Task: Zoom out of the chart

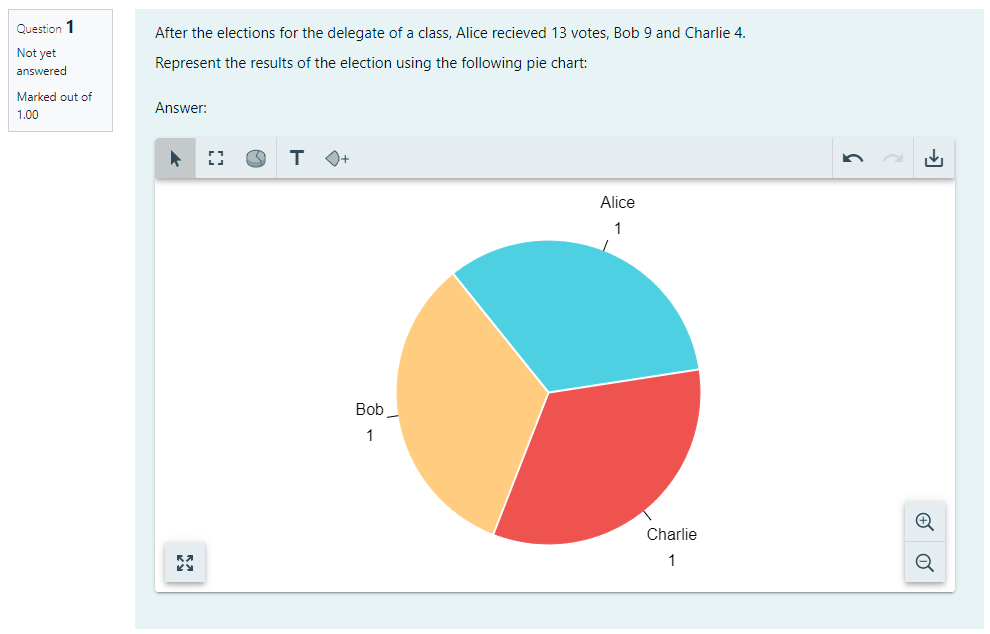Action: coord(925,562)
